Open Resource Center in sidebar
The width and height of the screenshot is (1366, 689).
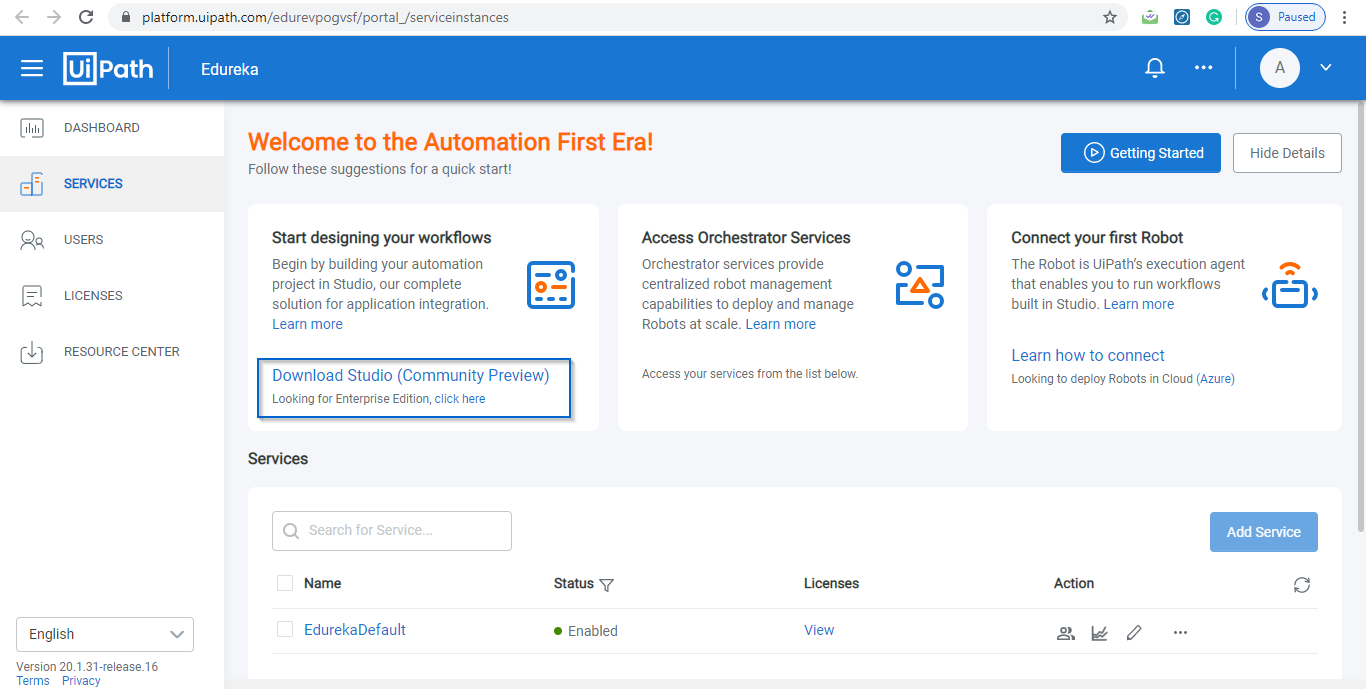(112, 352)
